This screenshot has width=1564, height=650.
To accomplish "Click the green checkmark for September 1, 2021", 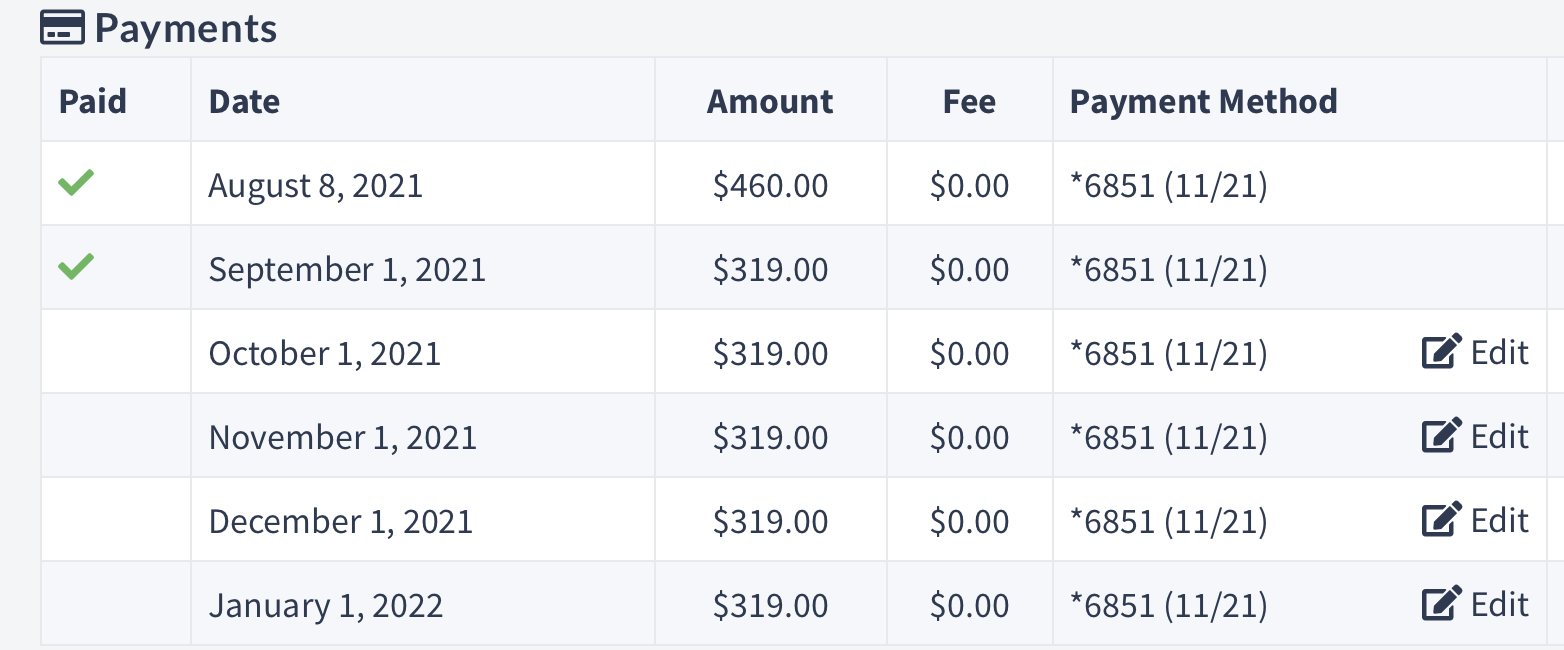I will [x=76, y=268].
